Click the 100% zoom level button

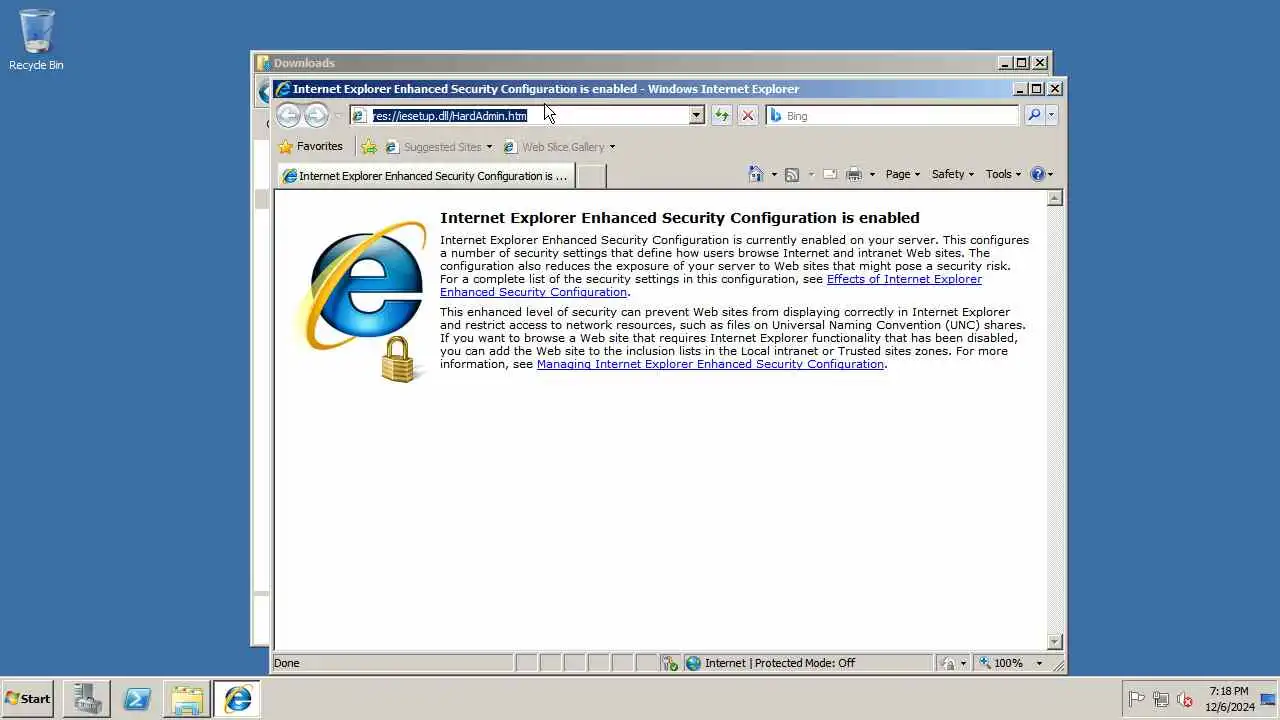click(x=1002, y=663)
